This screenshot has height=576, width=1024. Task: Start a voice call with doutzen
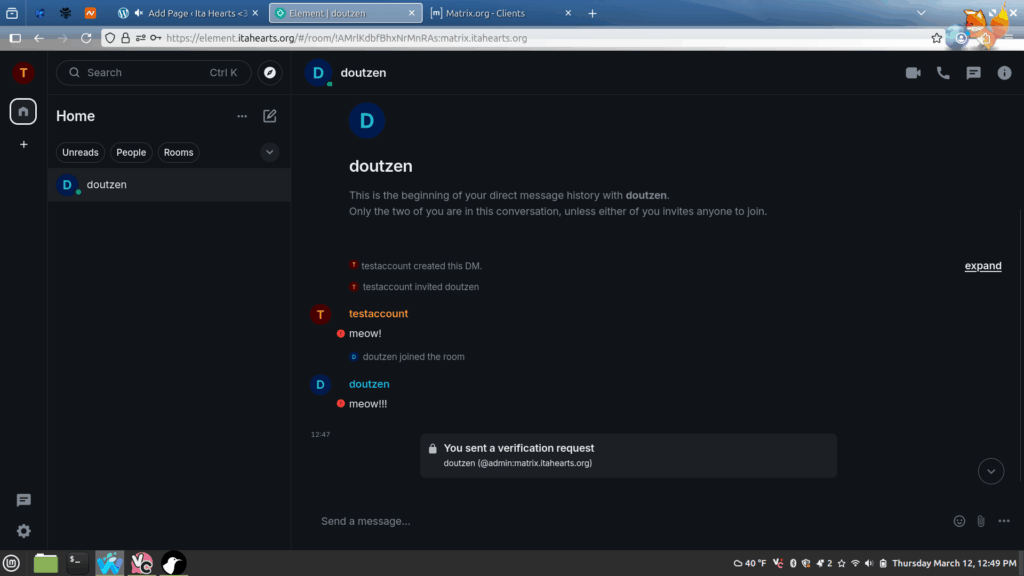point(942,73)
